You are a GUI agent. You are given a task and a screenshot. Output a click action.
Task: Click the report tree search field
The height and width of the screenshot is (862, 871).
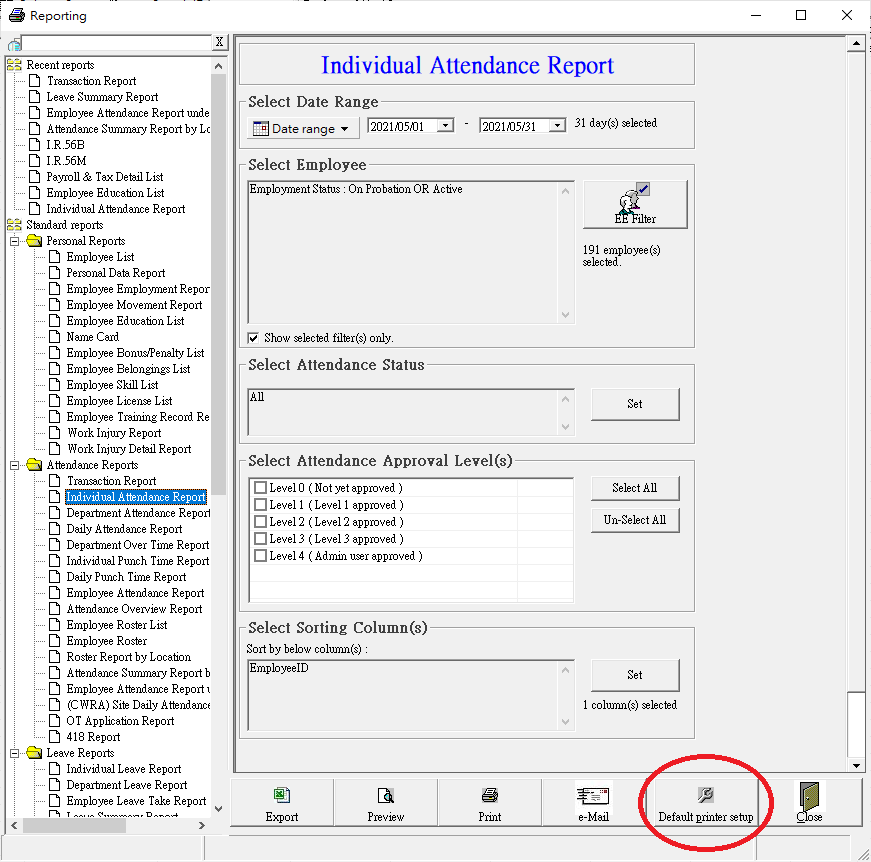pos(117,42)
